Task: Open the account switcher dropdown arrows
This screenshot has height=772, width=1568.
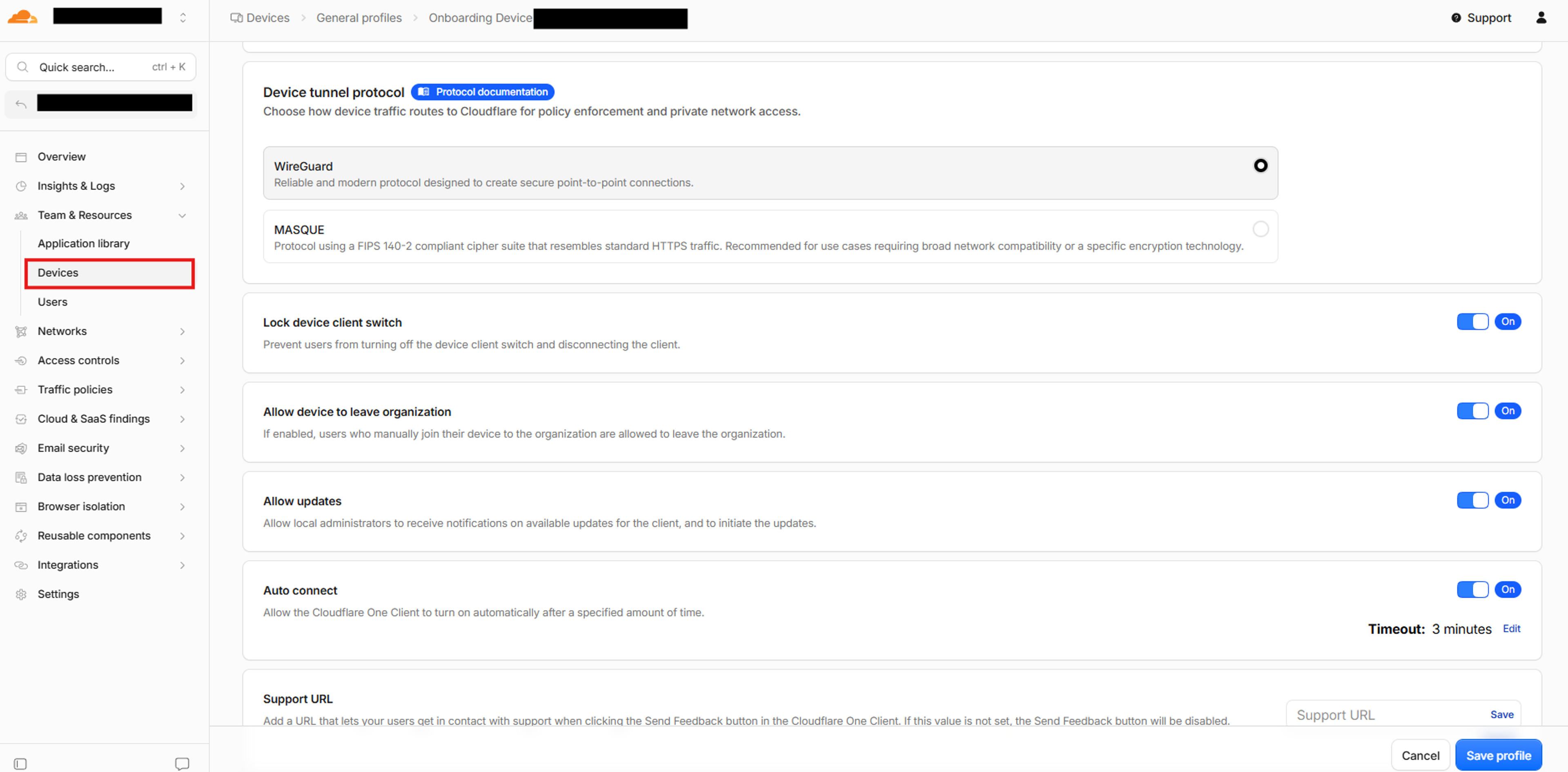Action: (x=183, y=18)
